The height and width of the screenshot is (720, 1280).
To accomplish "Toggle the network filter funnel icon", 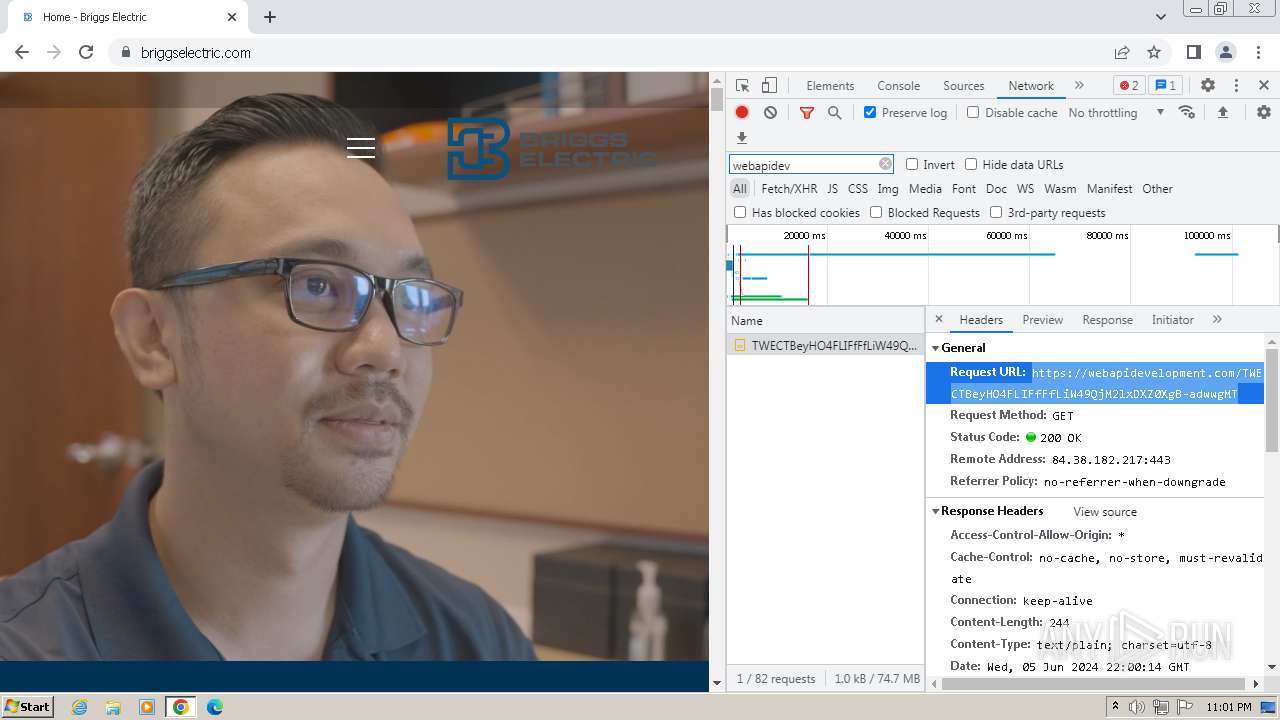I will coord(807,113).
